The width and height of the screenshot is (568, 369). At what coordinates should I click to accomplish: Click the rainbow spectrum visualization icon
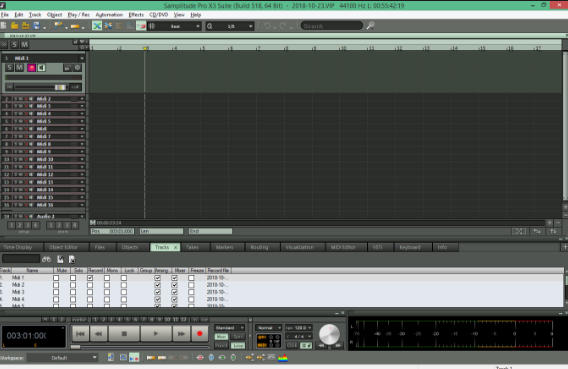tap(283, 358)
